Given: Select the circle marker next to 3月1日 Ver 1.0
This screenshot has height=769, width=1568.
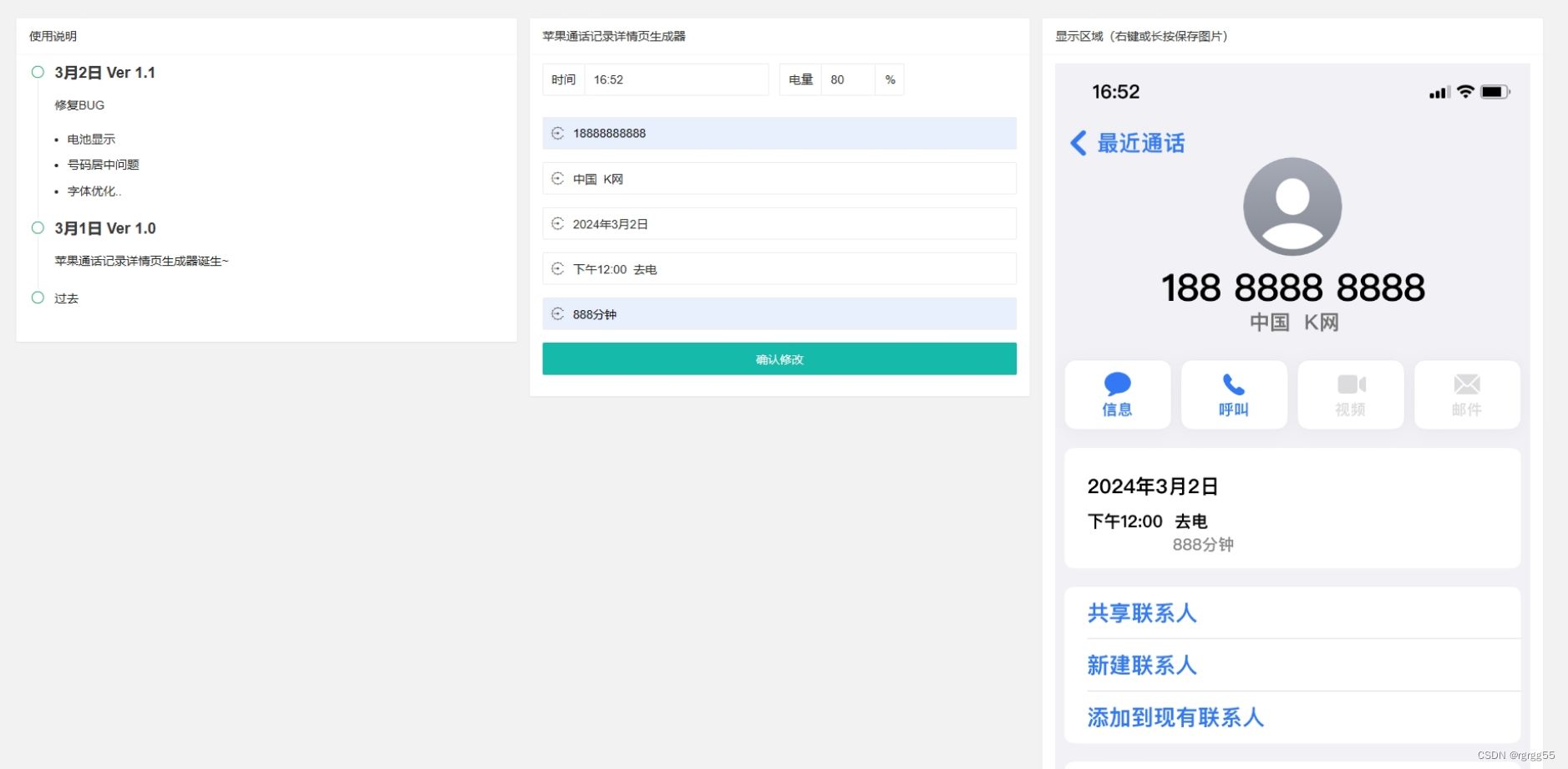Looking at the screenshot, I should [x=37, y=227].
